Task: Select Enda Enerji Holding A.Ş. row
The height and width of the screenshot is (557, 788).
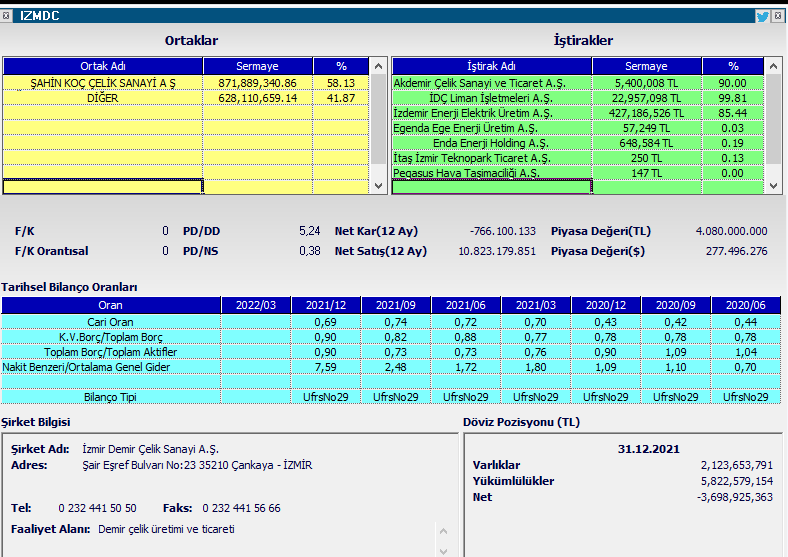Action: (578, 143)
